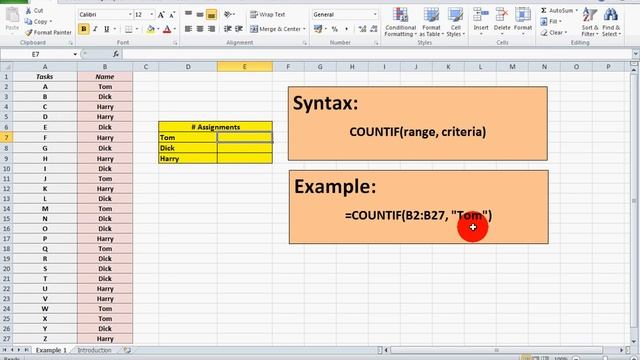Toggle Bottom Align alignment button
This screenshot has height=360, width=640.
(211, 15)
